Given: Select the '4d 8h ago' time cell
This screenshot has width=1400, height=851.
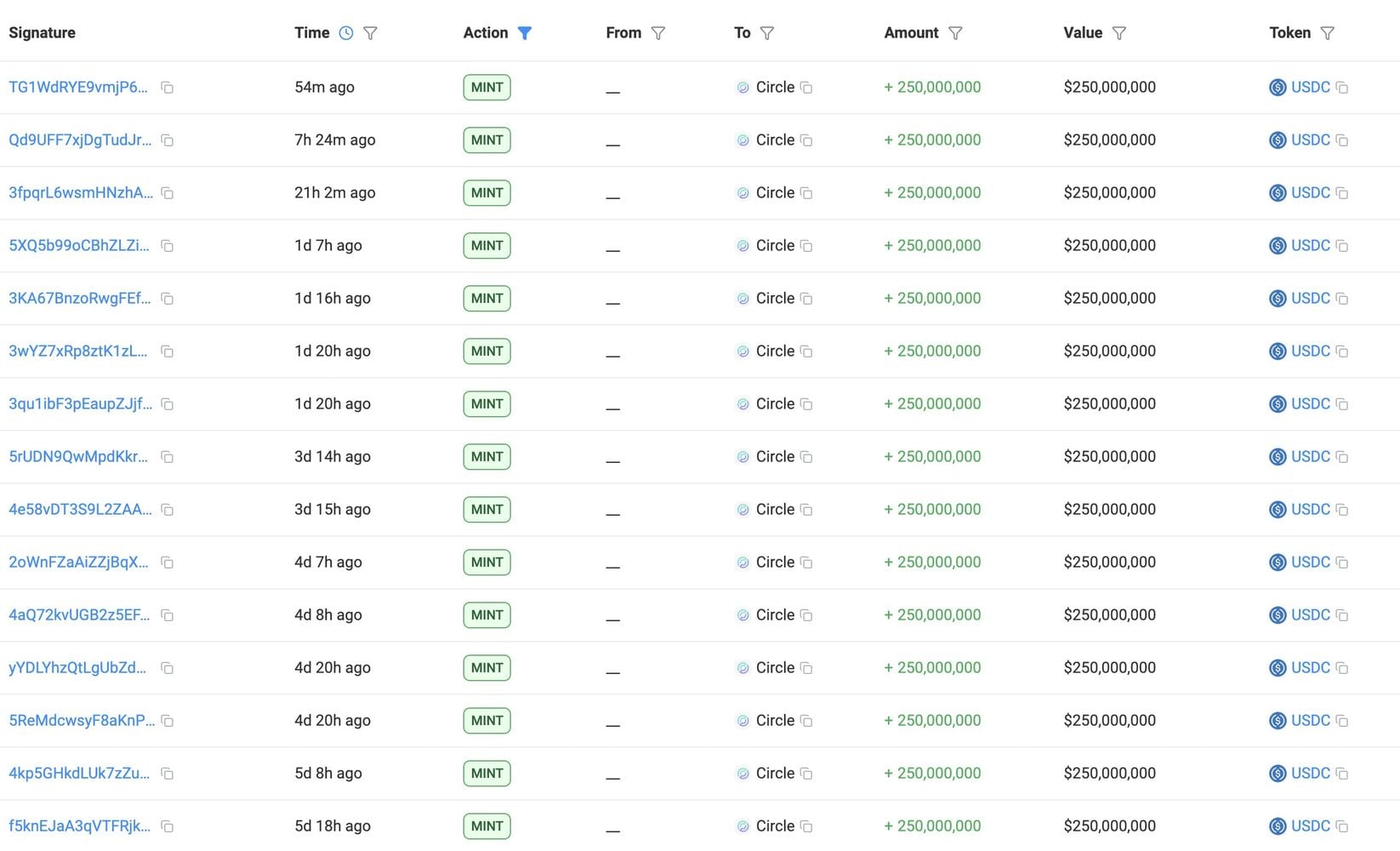Looking at the screenshot, I should (328, 614).
